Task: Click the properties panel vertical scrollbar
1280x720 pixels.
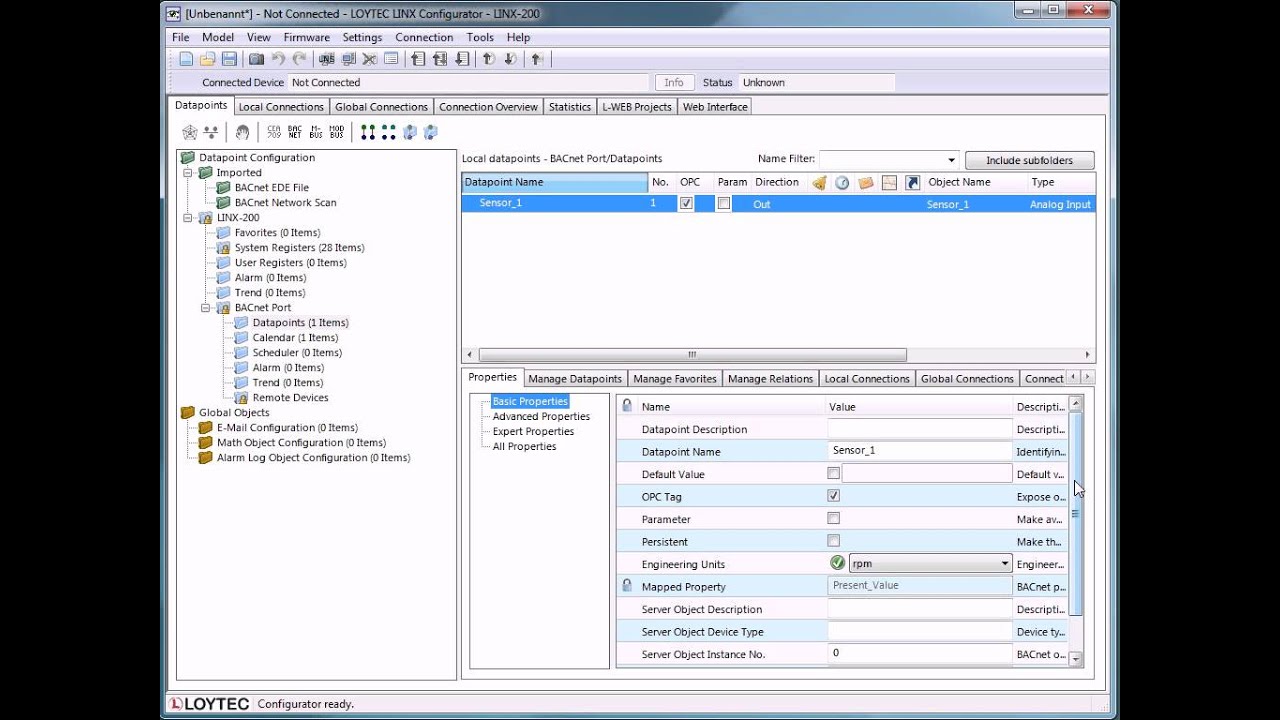Action: 1076,513
